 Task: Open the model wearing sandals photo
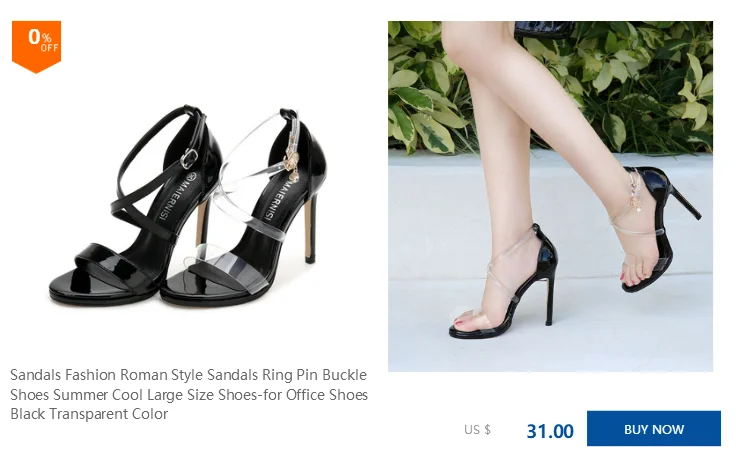coord(550,196)
